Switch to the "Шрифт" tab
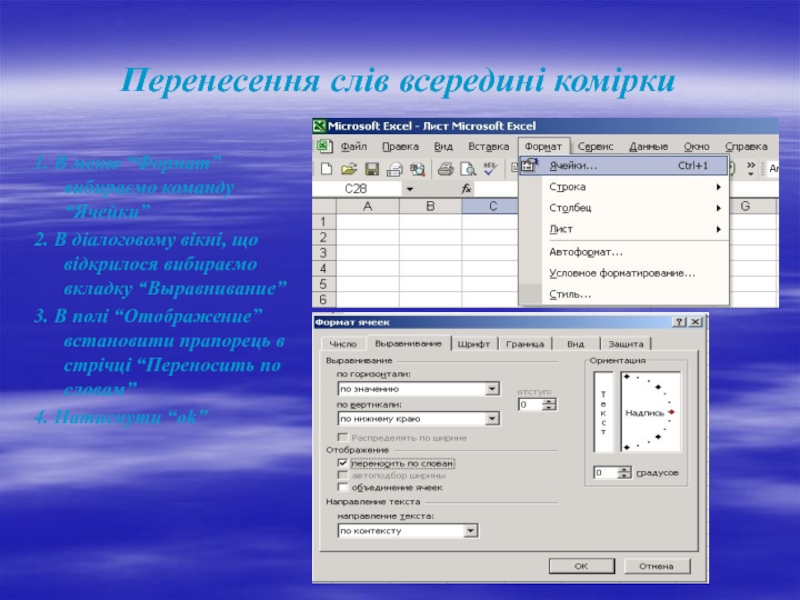 coord(474,343)
